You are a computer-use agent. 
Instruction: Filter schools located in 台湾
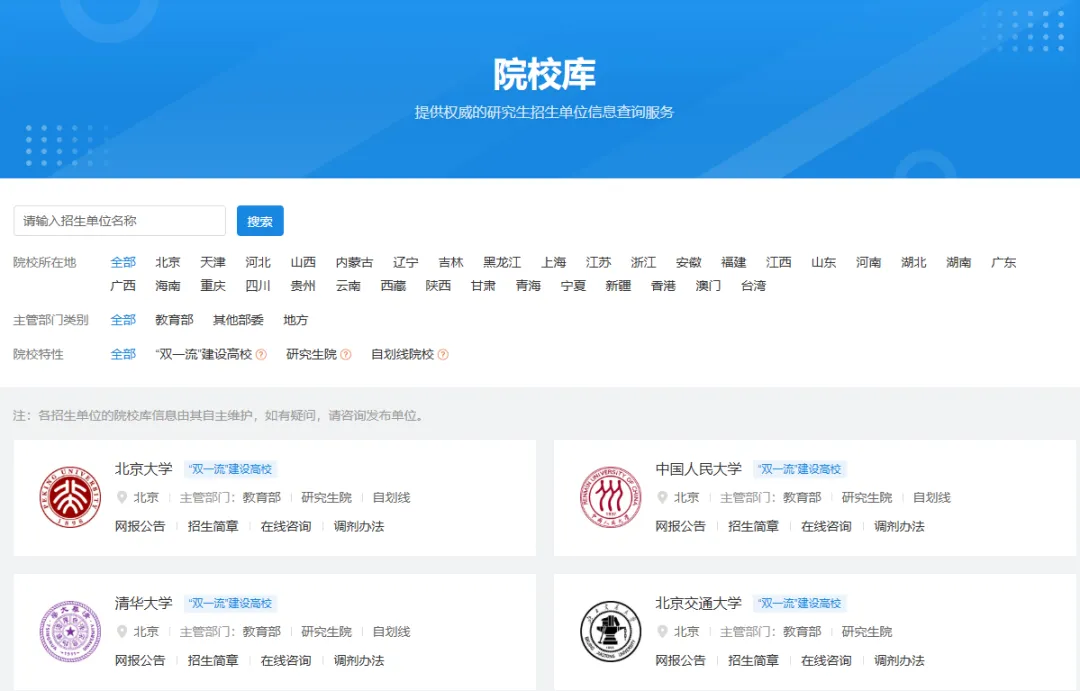(x=754, y=286)
